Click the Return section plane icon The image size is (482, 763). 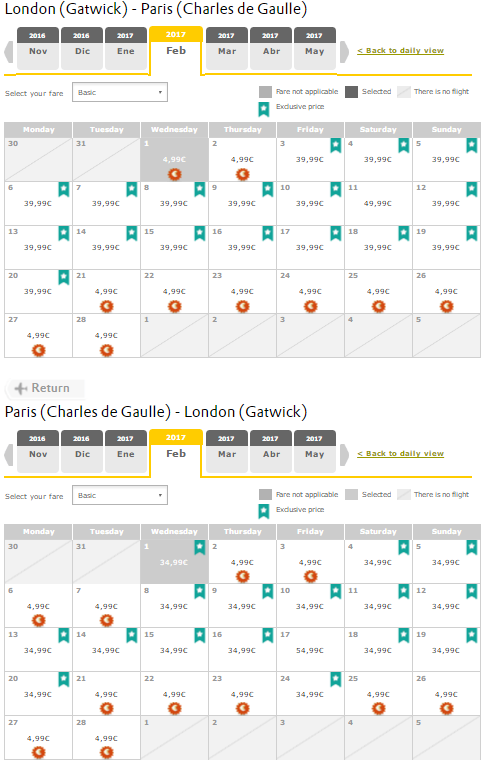pos(20,388)
